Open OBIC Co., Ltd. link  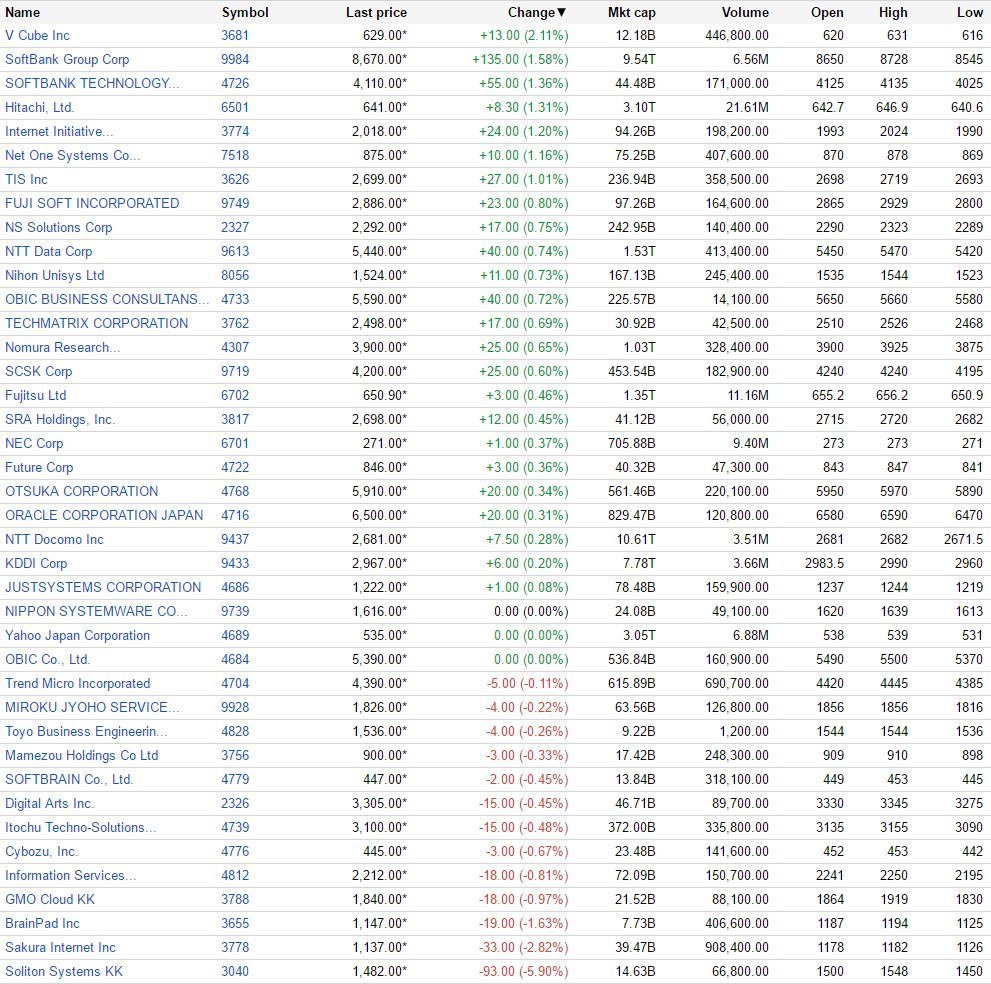tap(47, 660)
